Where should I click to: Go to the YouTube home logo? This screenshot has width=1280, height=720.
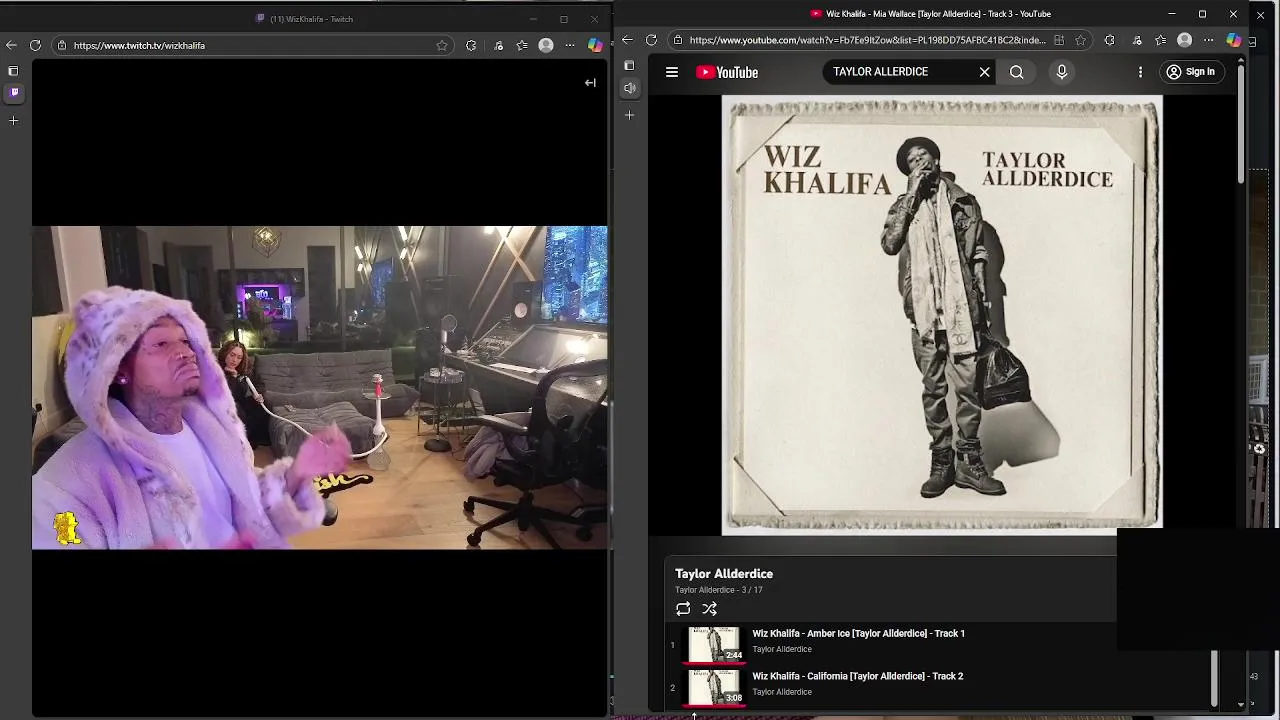tap(727, 72)
